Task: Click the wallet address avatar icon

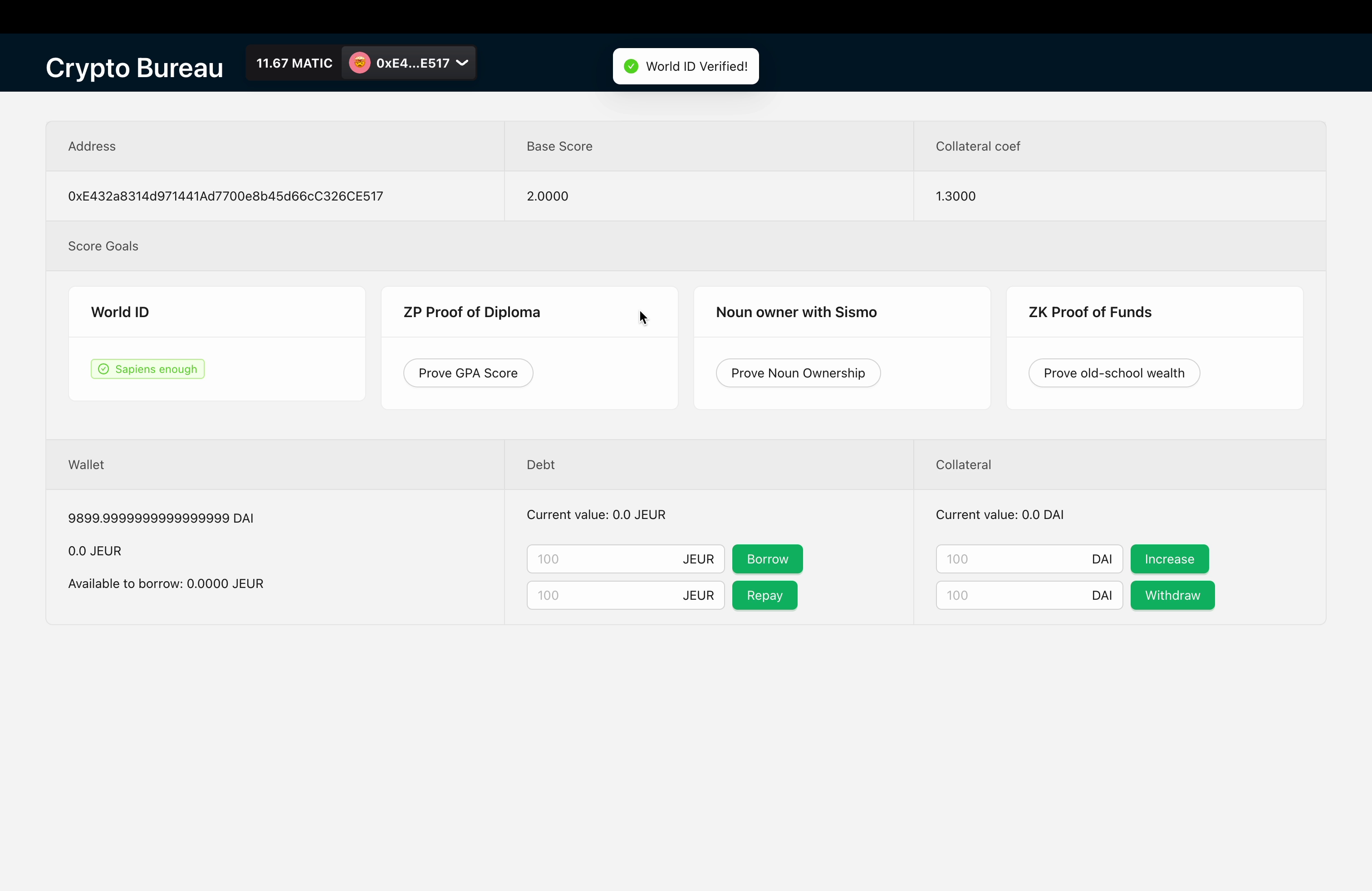Action: pos(360,63)
